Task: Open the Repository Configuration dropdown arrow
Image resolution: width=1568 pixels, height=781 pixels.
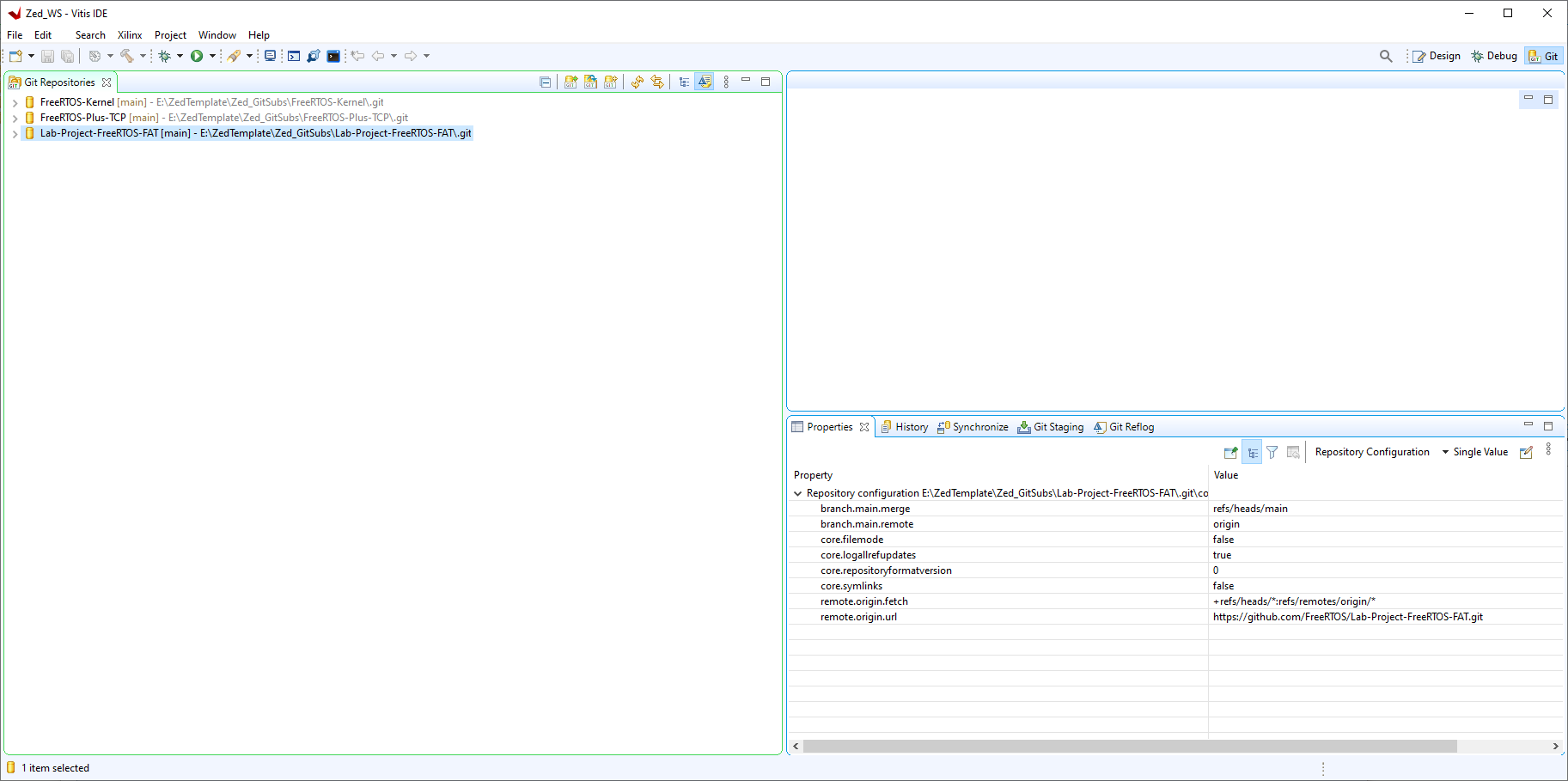Action: coord(1445,452)
